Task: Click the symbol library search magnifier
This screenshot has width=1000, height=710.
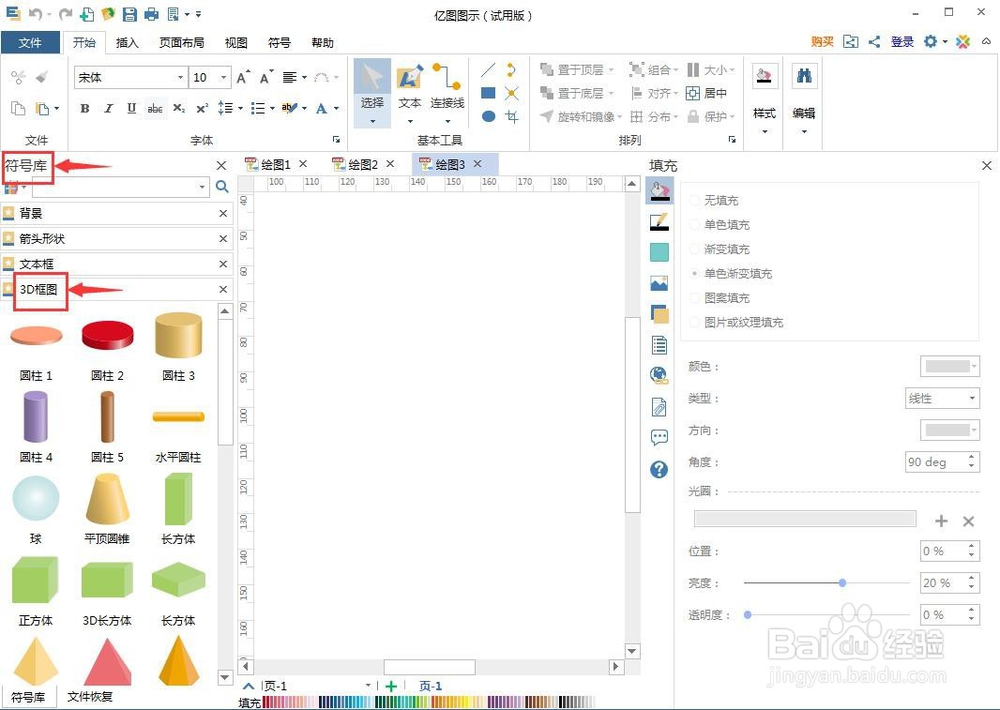Action: 222,186
